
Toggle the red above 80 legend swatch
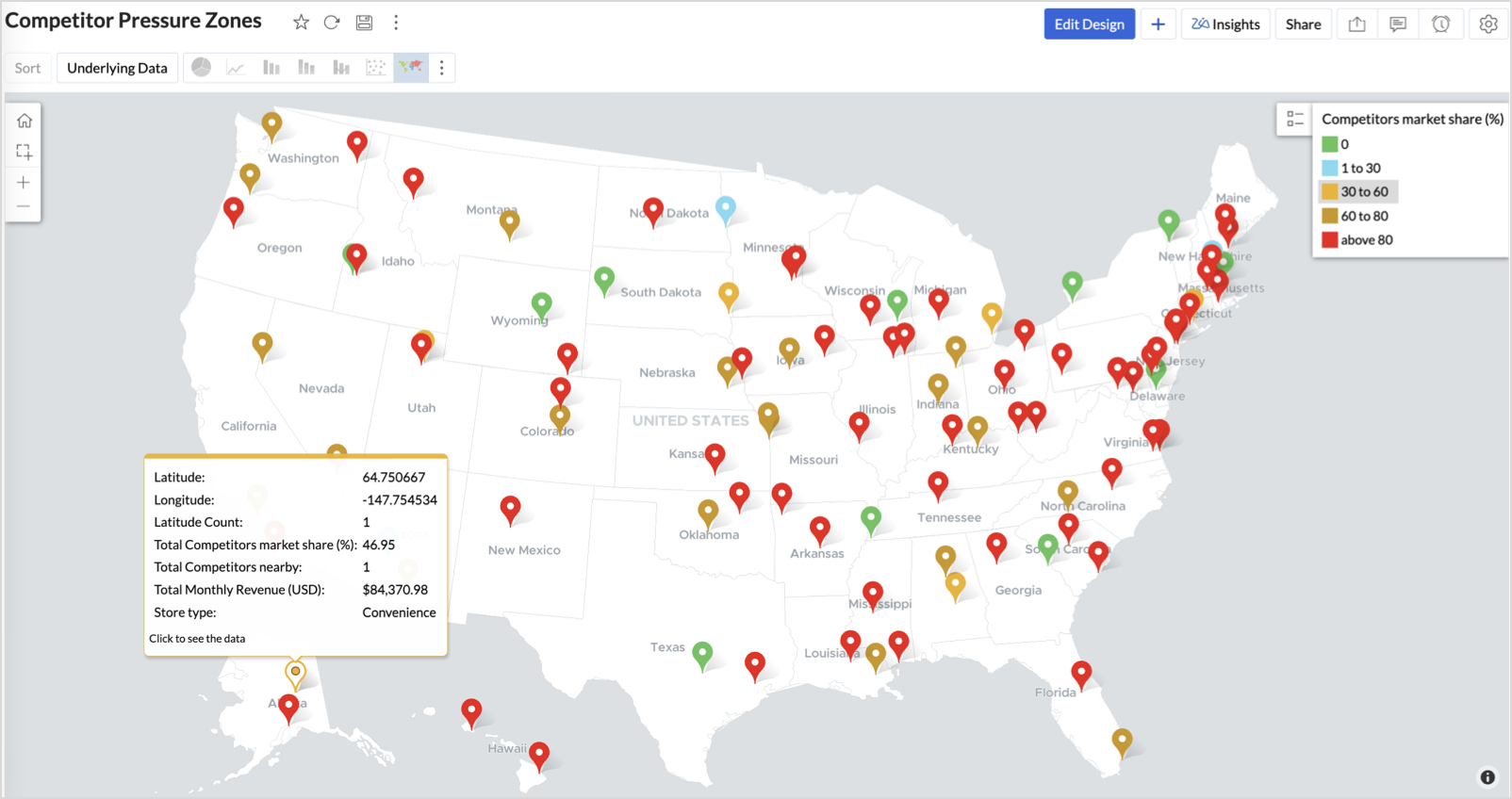[1329, 240]
